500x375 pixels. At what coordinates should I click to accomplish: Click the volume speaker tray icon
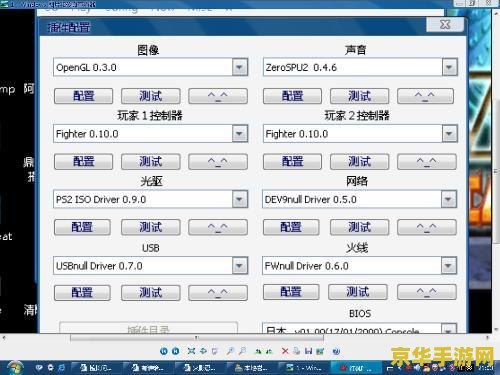pyautogui.click(x=417, y=368)
